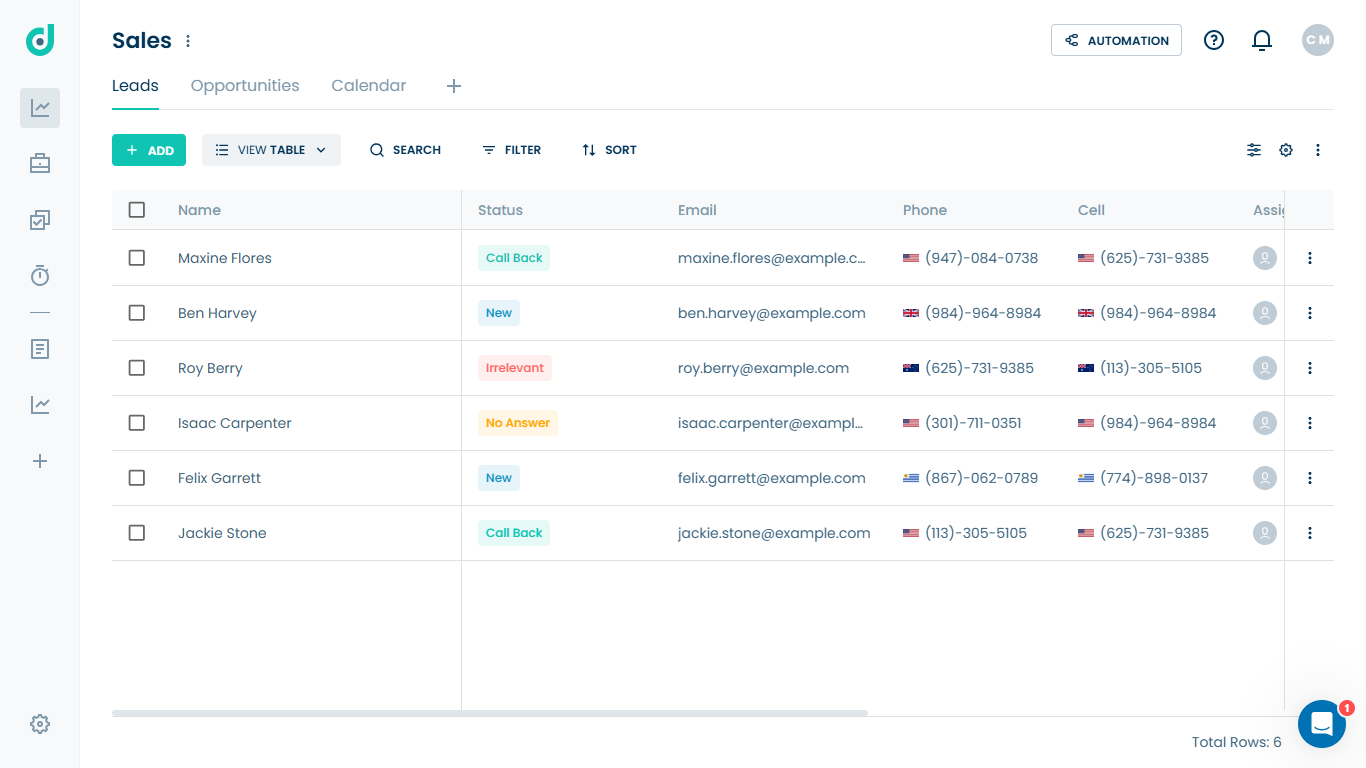
Task: Open the tasks checklist sidebar icon
Action: coord(40,220)
